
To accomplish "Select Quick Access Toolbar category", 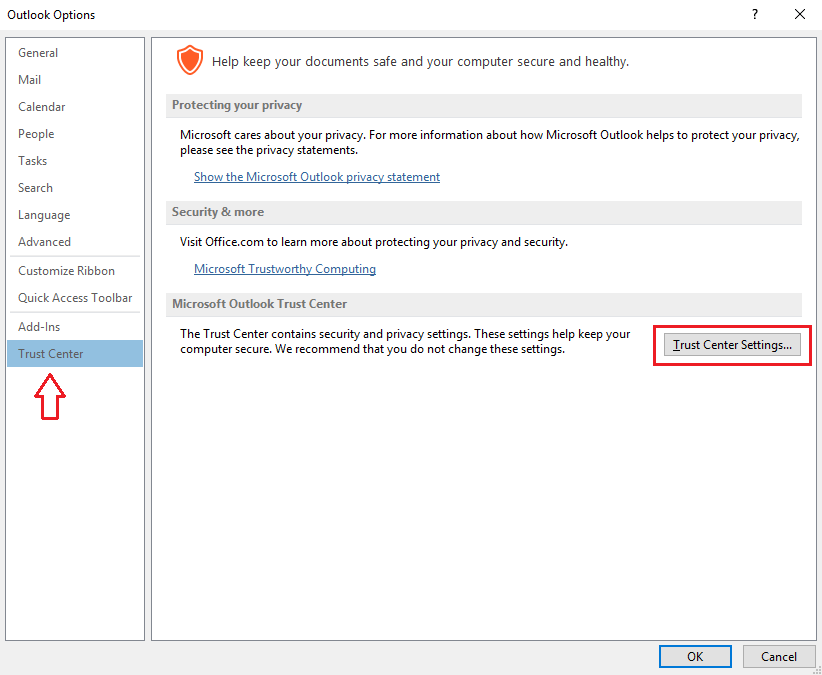I will 75,298.
